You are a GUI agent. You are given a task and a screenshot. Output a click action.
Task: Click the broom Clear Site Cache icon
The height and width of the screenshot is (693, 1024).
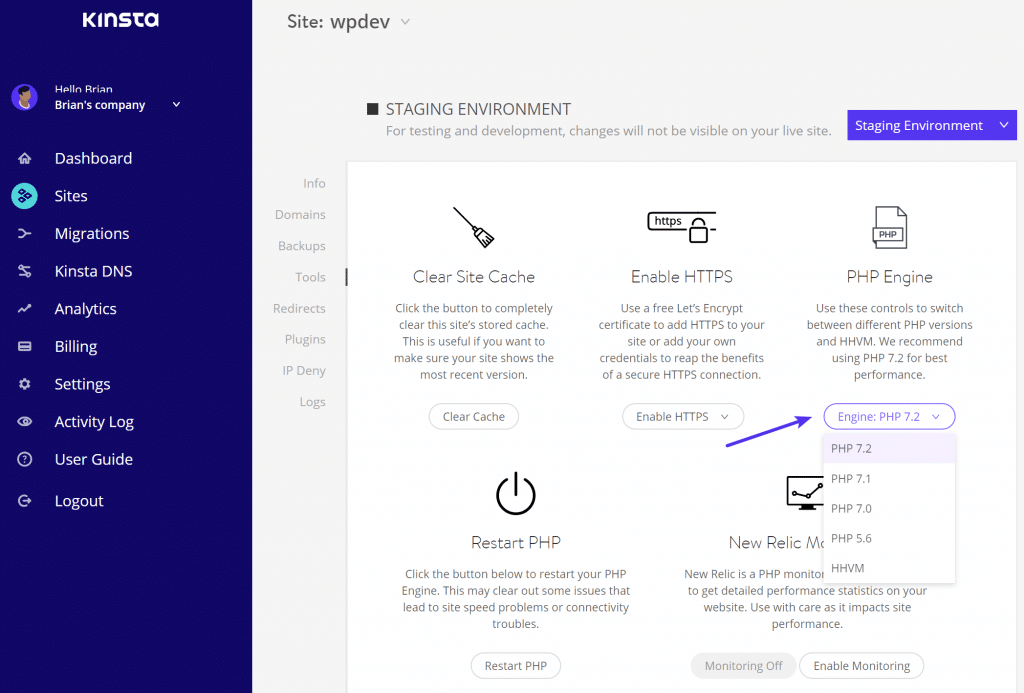pyautogui.click(x=474, y=227)
